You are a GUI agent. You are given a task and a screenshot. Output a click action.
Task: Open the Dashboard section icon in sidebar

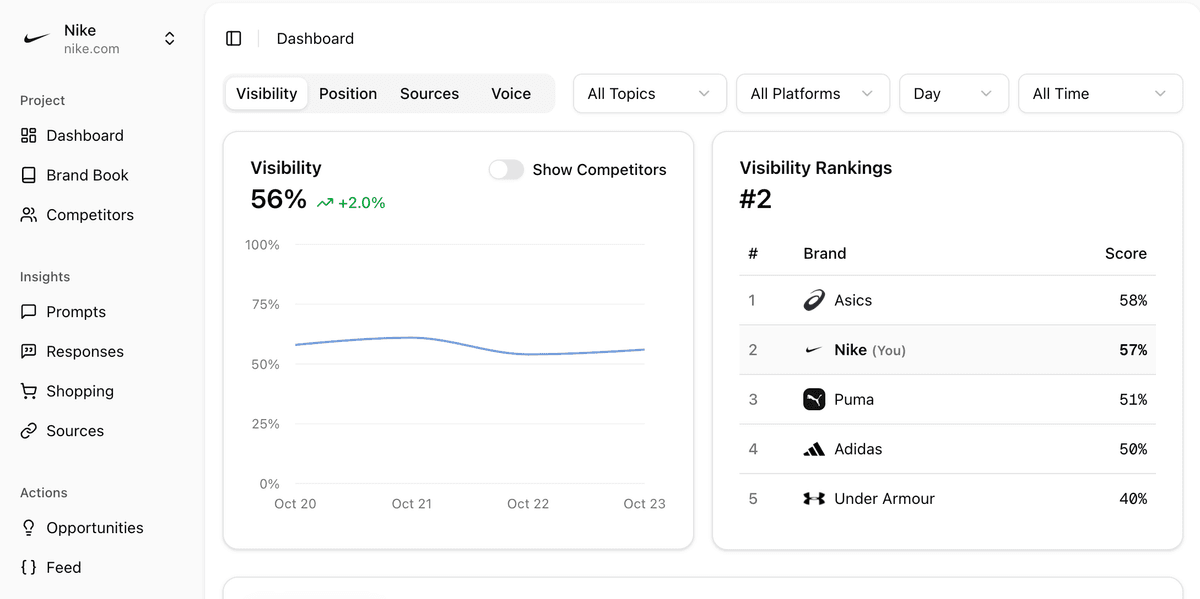(27, 135)
